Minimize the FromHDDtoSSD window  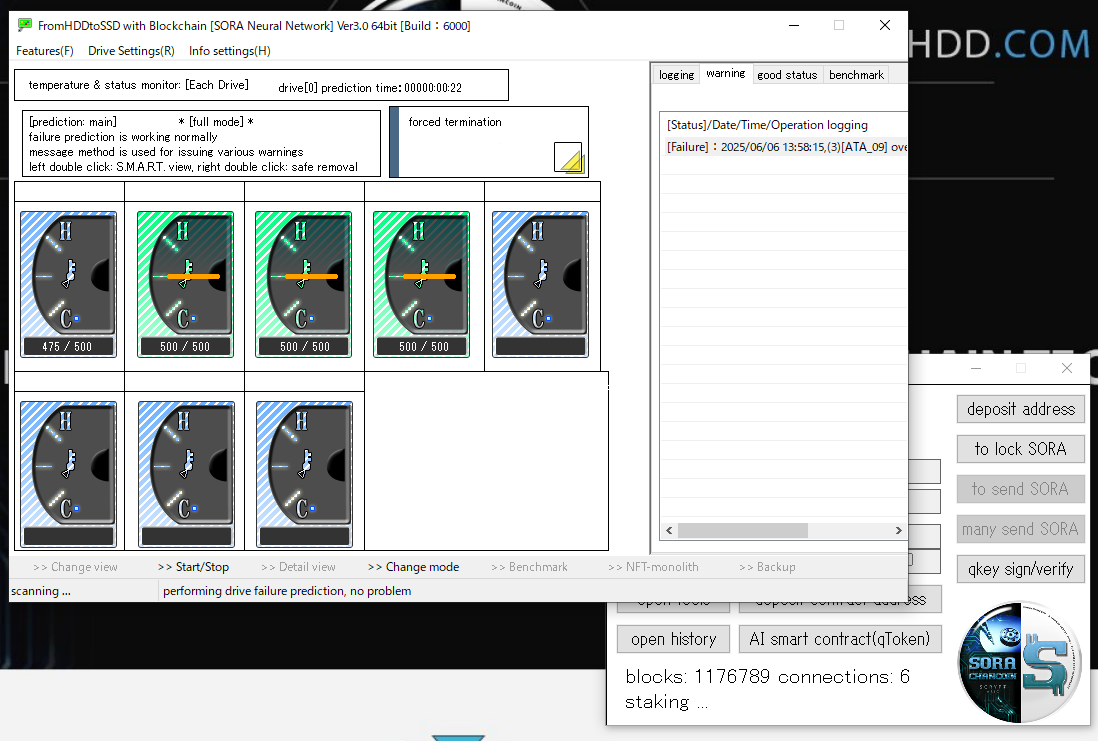[794, 25]
